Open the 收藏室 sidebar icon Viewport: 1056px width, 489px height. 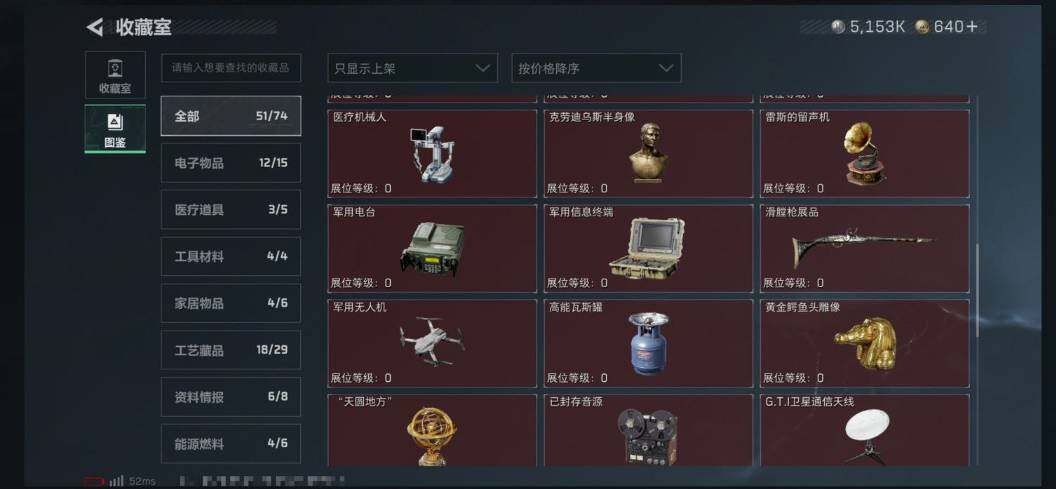[115, 75]
